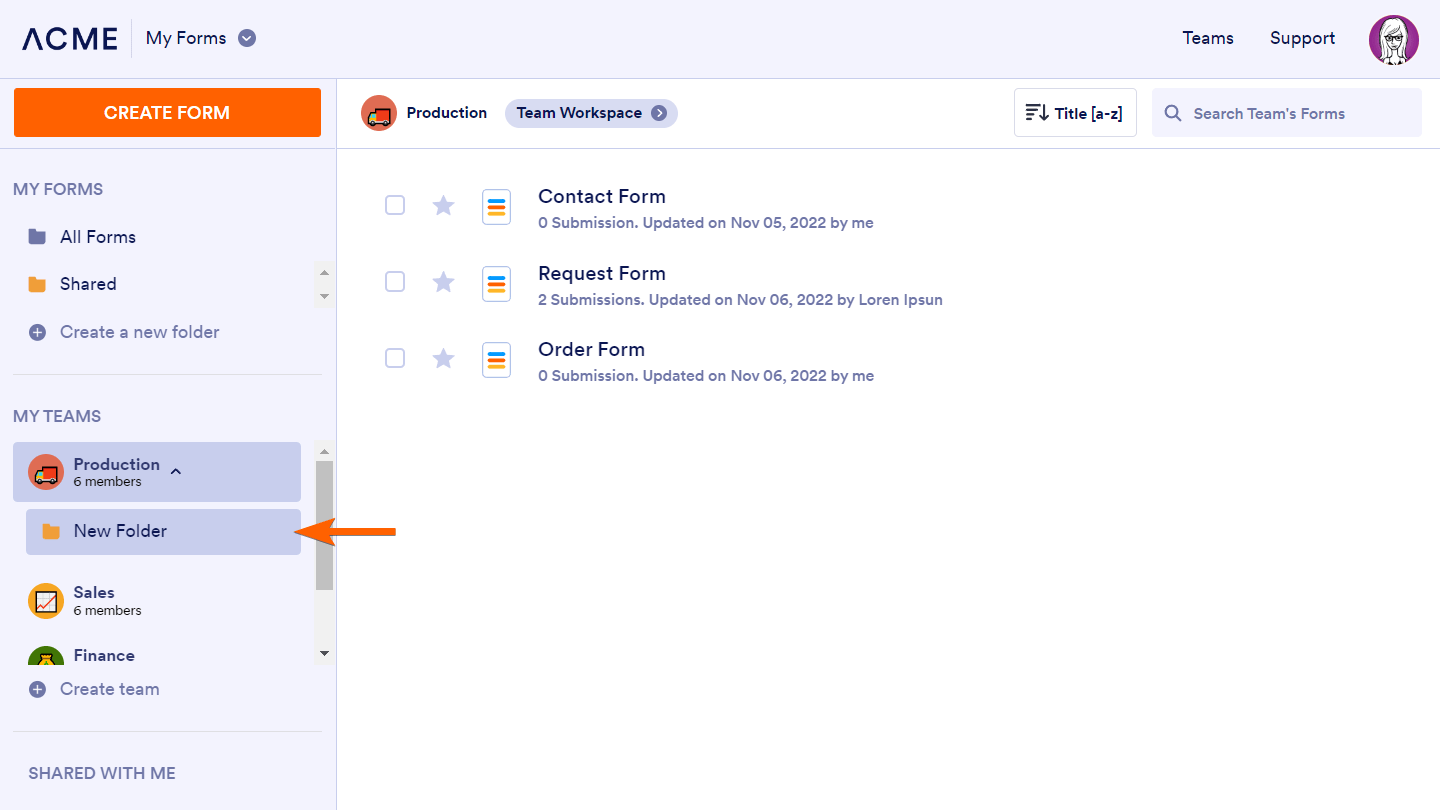The height and width of the screenshot is (810, 1440).
Task: Click the Team Workspace badge
Action: (591, 113)
